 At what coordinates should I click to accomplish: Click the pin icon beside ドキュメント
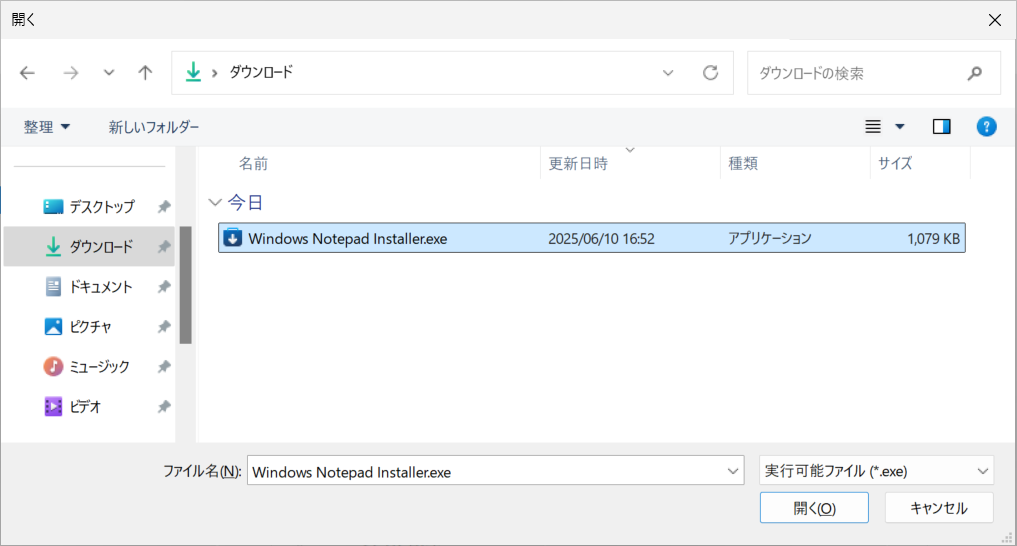(163, 287)
